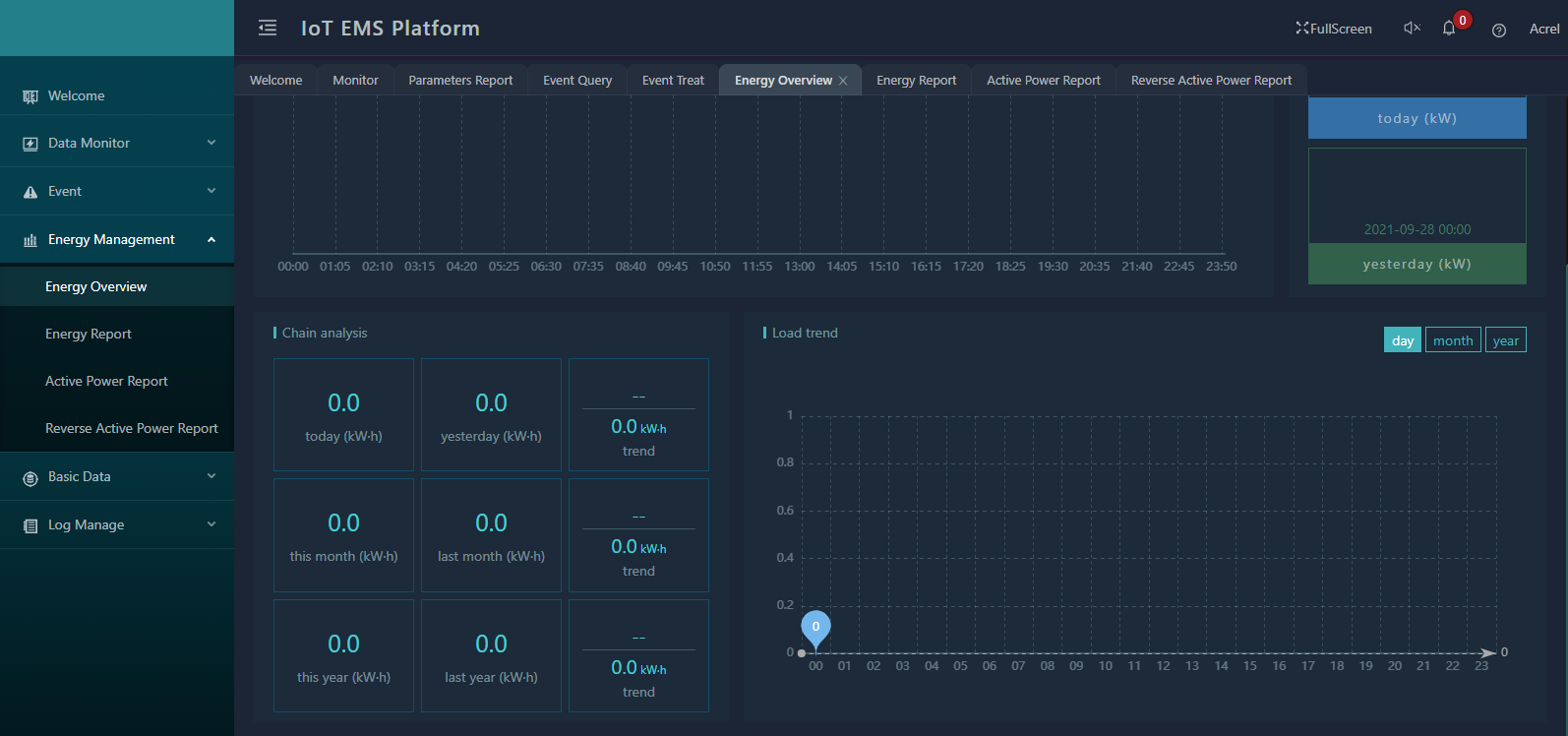
Task: Click the this year (kW·h) card
Action: (343, 655)
